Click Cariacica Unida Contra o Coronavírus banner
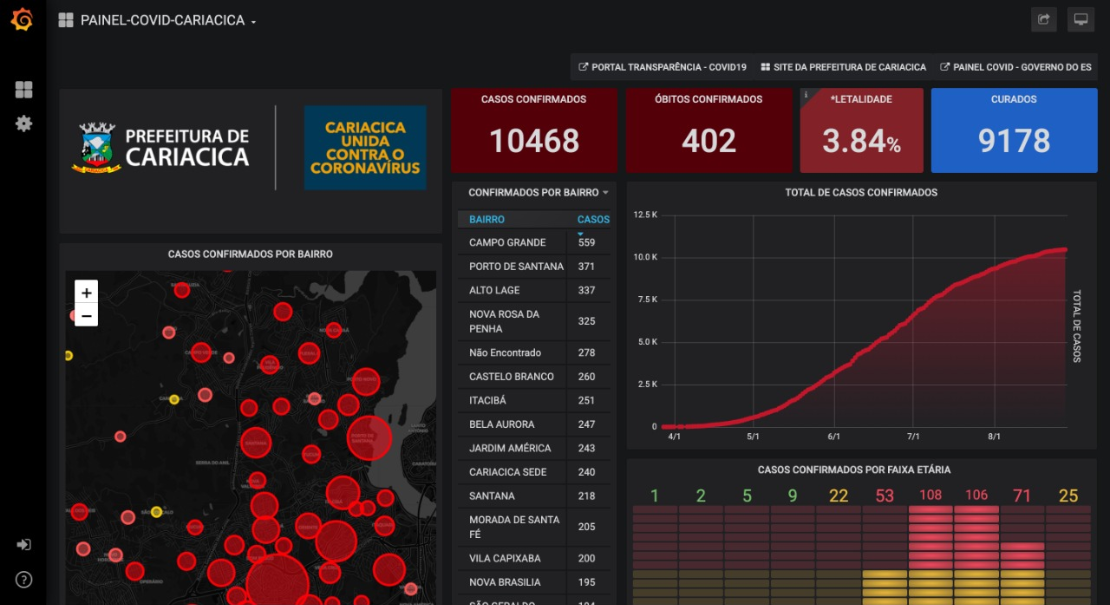This screenshot has height=605, width=1110. click(x=365, y=147)
